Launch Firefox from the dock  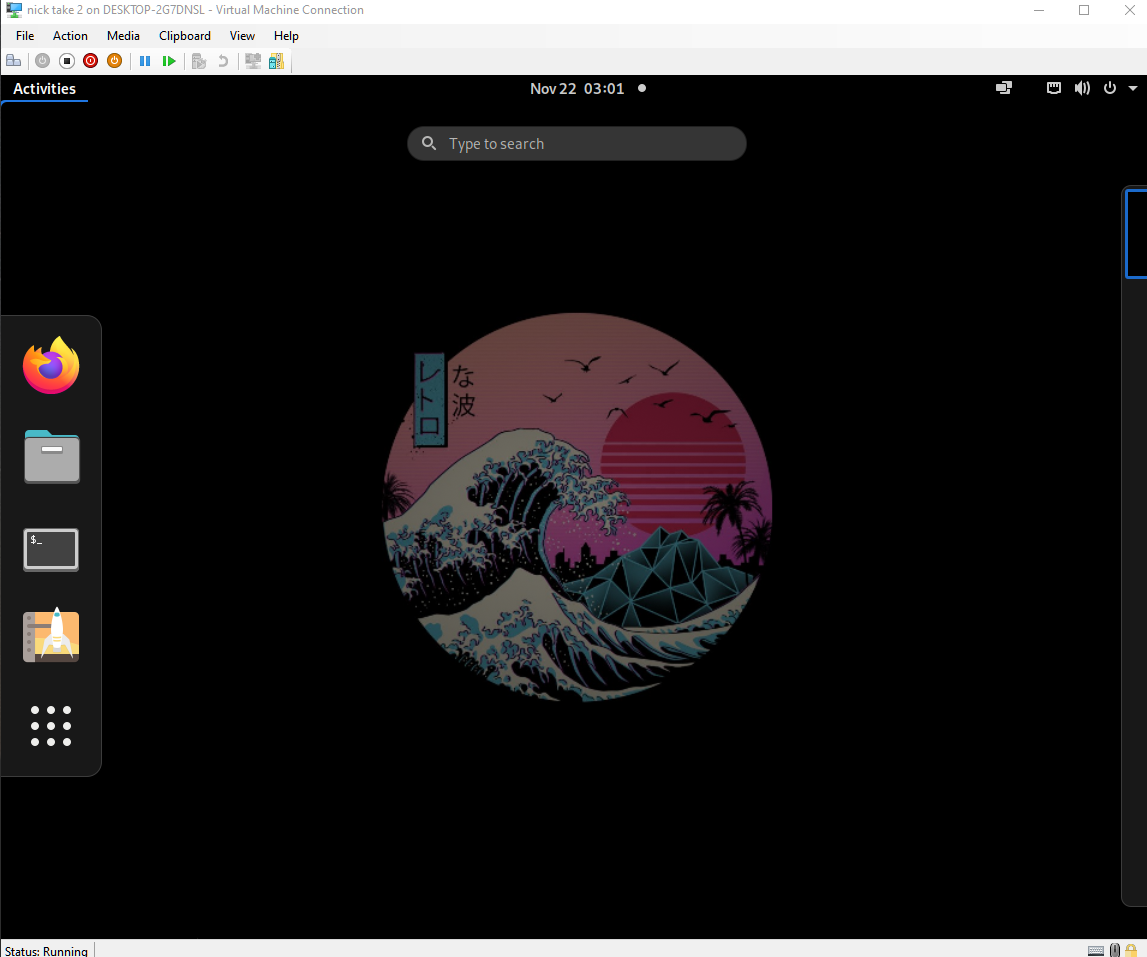tap(51, 365)
